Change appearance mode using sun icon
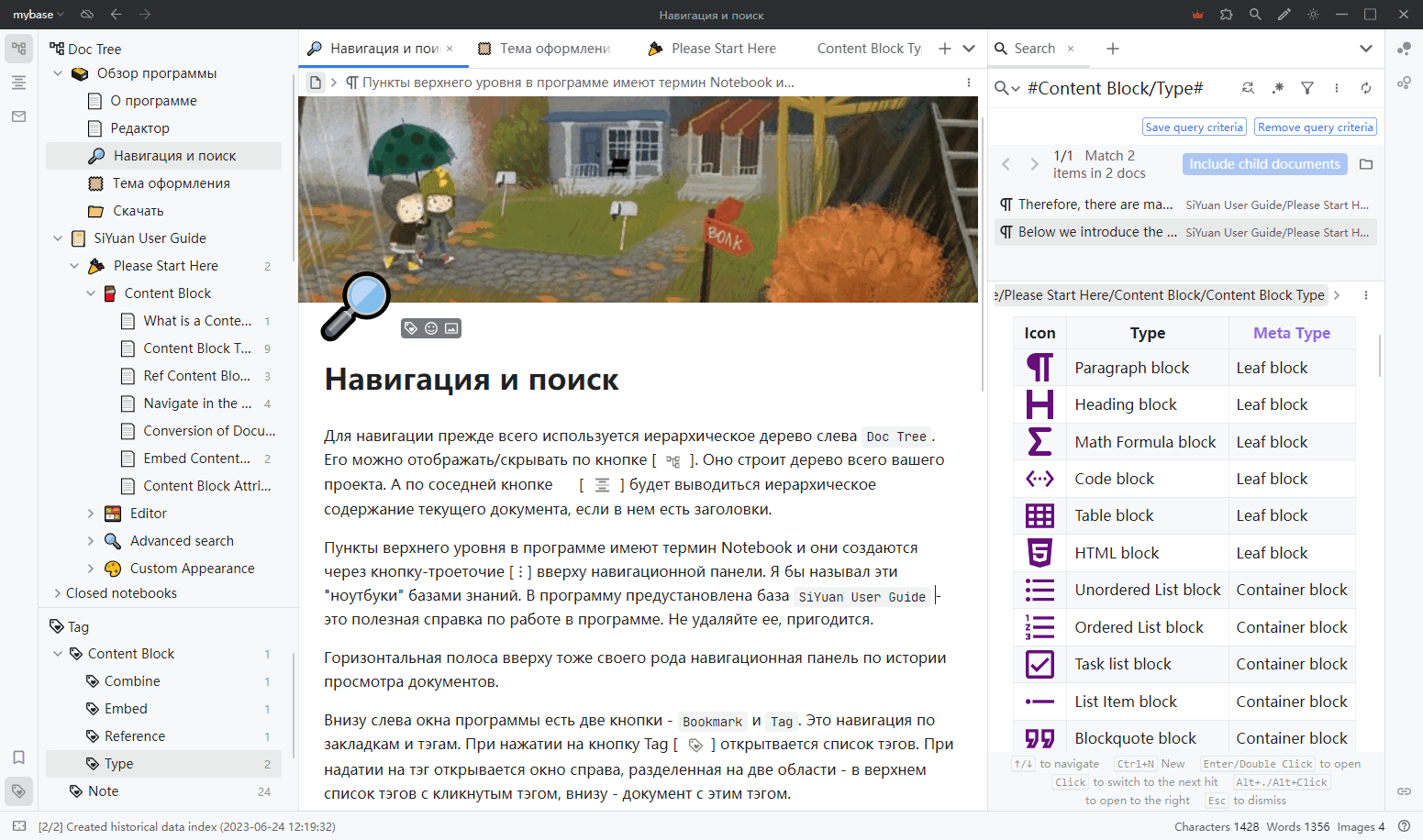This screenshot has width=1423, height=840. [x=1313, y=15]
